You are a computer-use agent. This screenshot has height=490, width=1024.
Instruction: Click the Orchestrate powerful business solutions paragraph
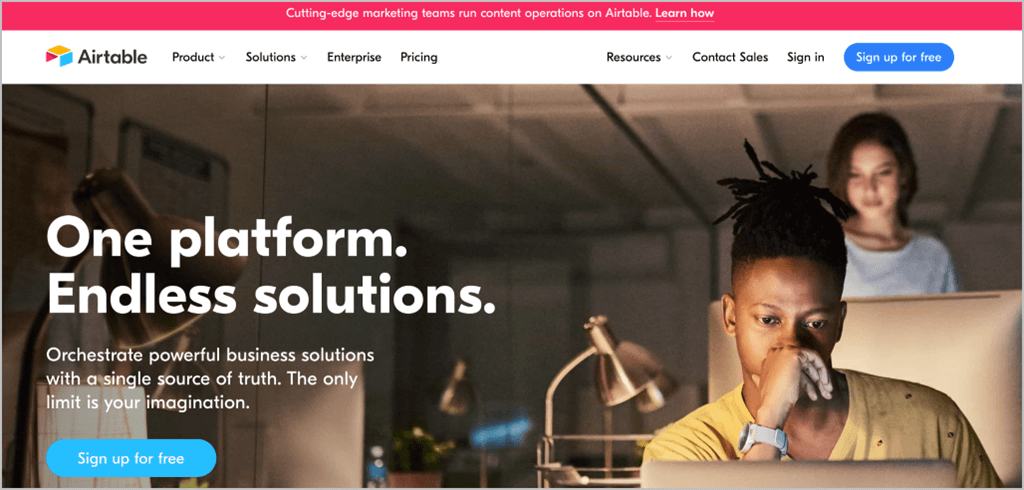(210, 378)
